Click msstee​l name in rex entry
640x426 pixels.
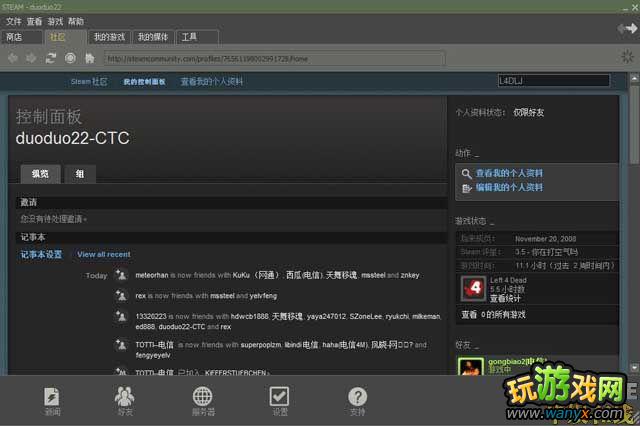pyautogui.click(x=222, y=296)
